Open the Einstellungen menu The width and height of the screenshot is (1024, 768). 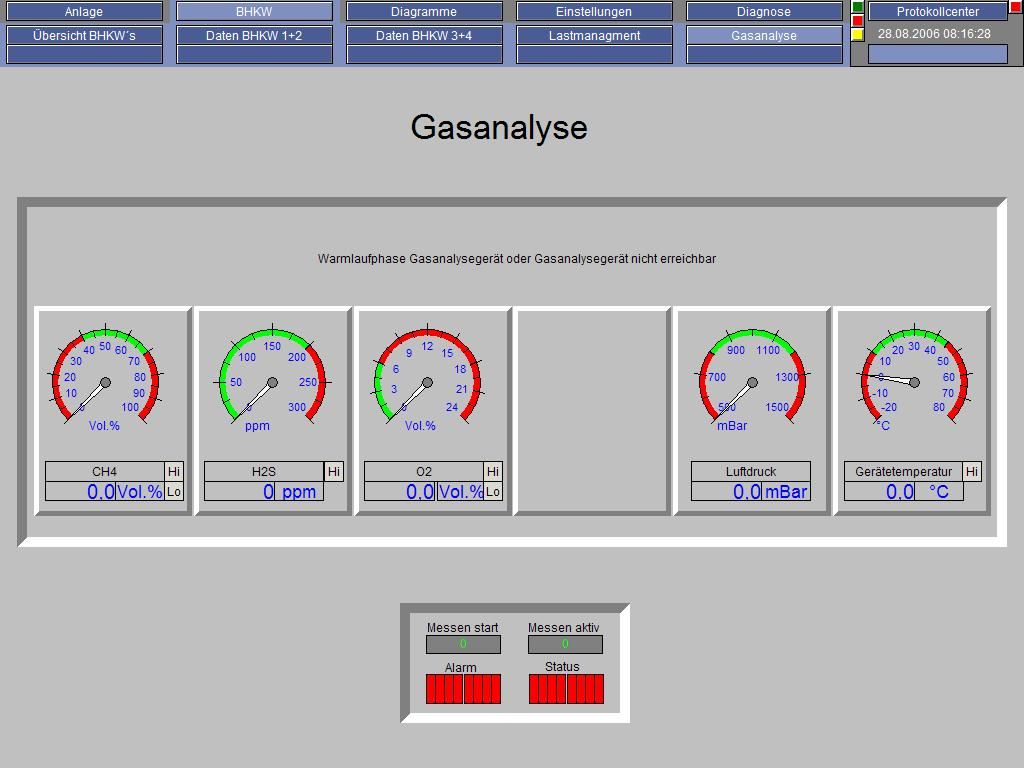click(x=594, y=12)
